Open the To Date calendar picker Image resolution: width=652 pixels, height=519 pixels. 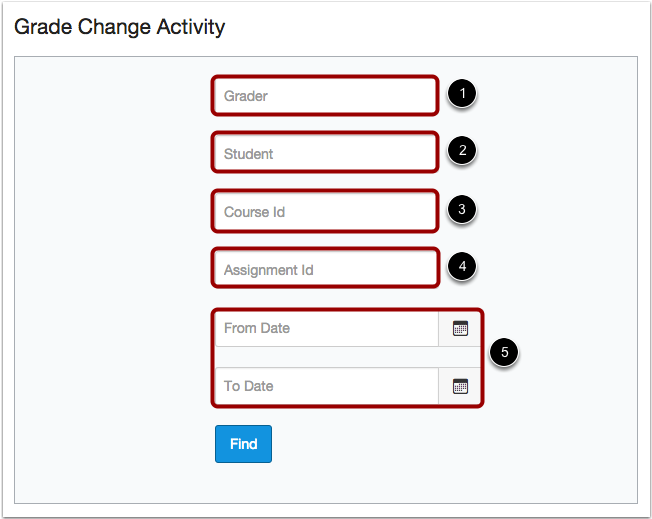pyautogui.click(x=460, y=386)
